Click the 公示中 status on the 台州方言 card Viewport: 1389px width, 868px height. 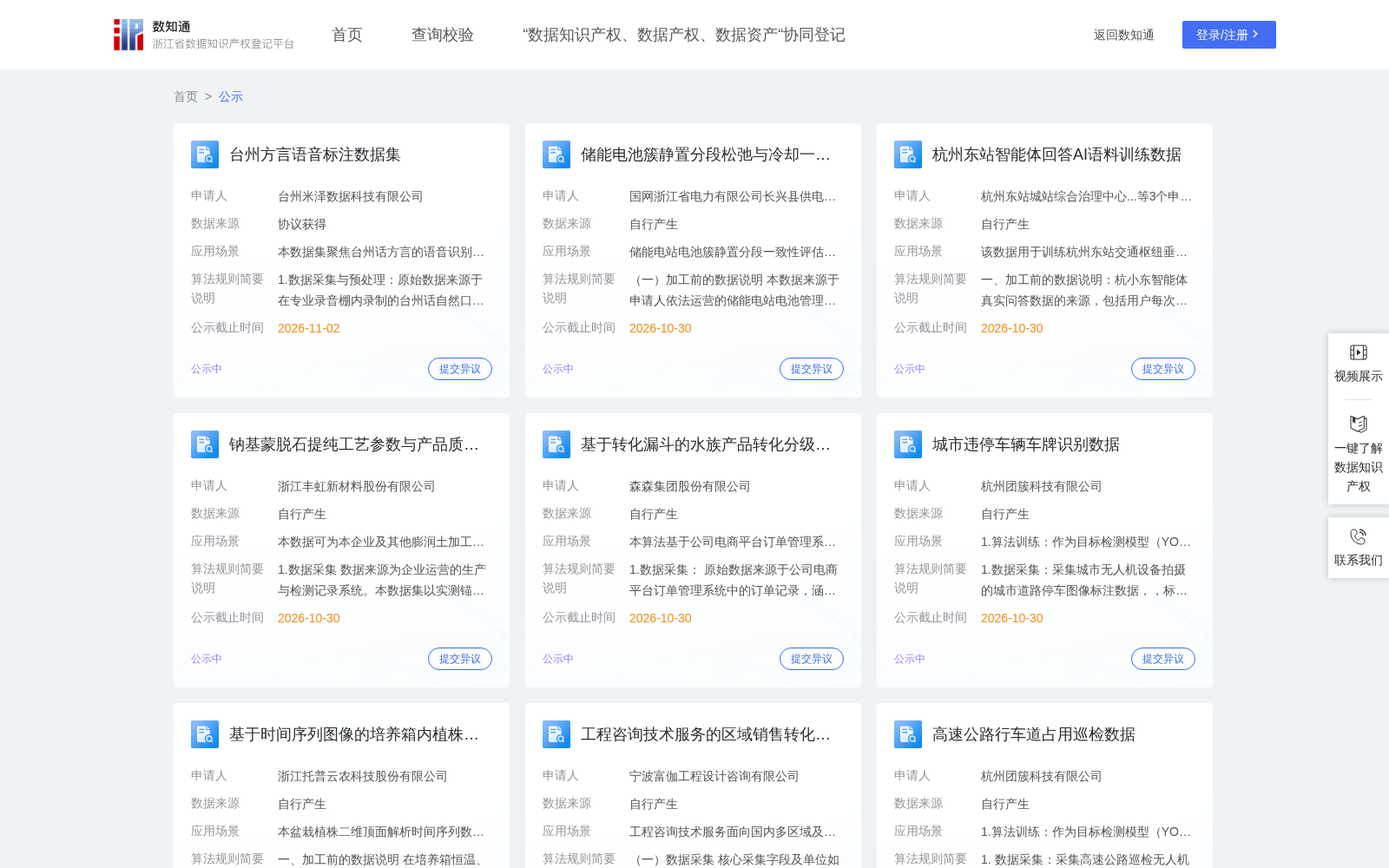[x=207, y=369]
